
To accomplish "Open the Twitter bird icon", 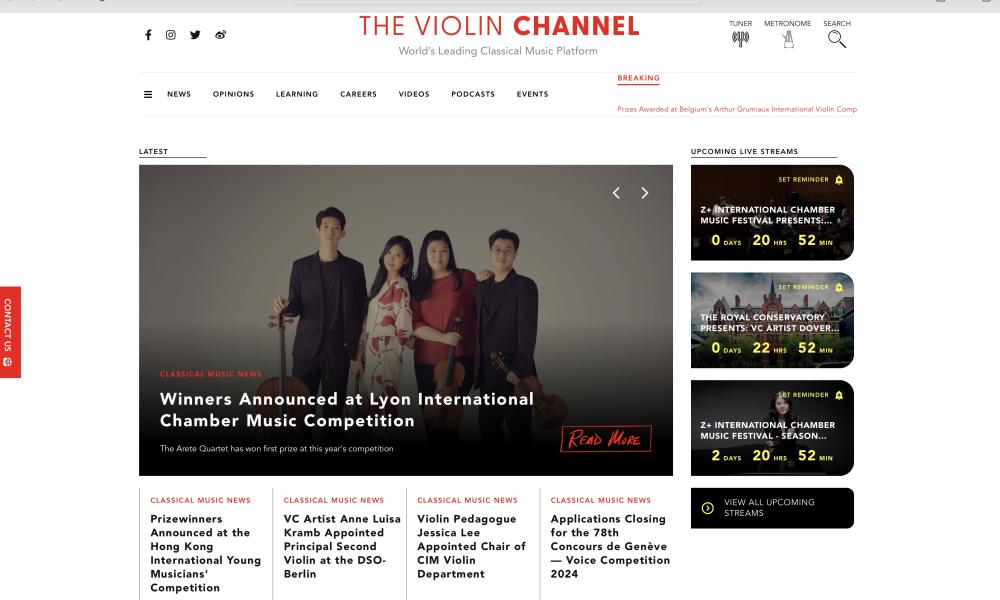I will [195, 35].
